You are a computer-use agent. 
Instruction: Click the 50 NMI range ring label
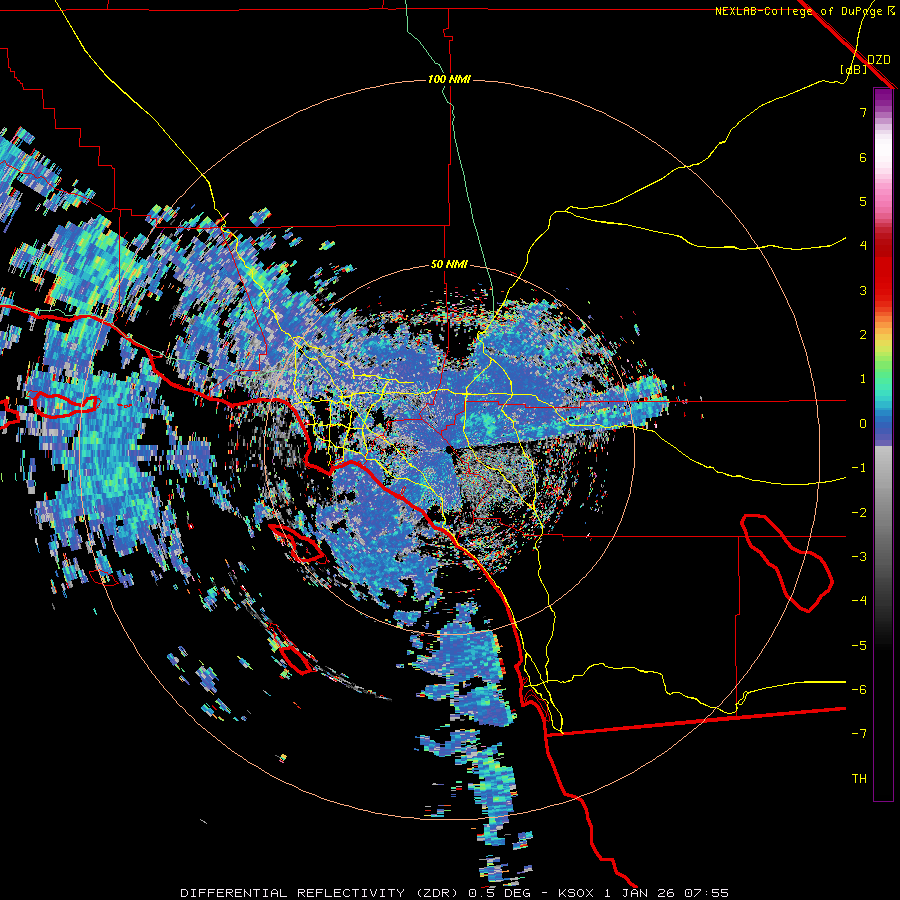pos(449,264)
